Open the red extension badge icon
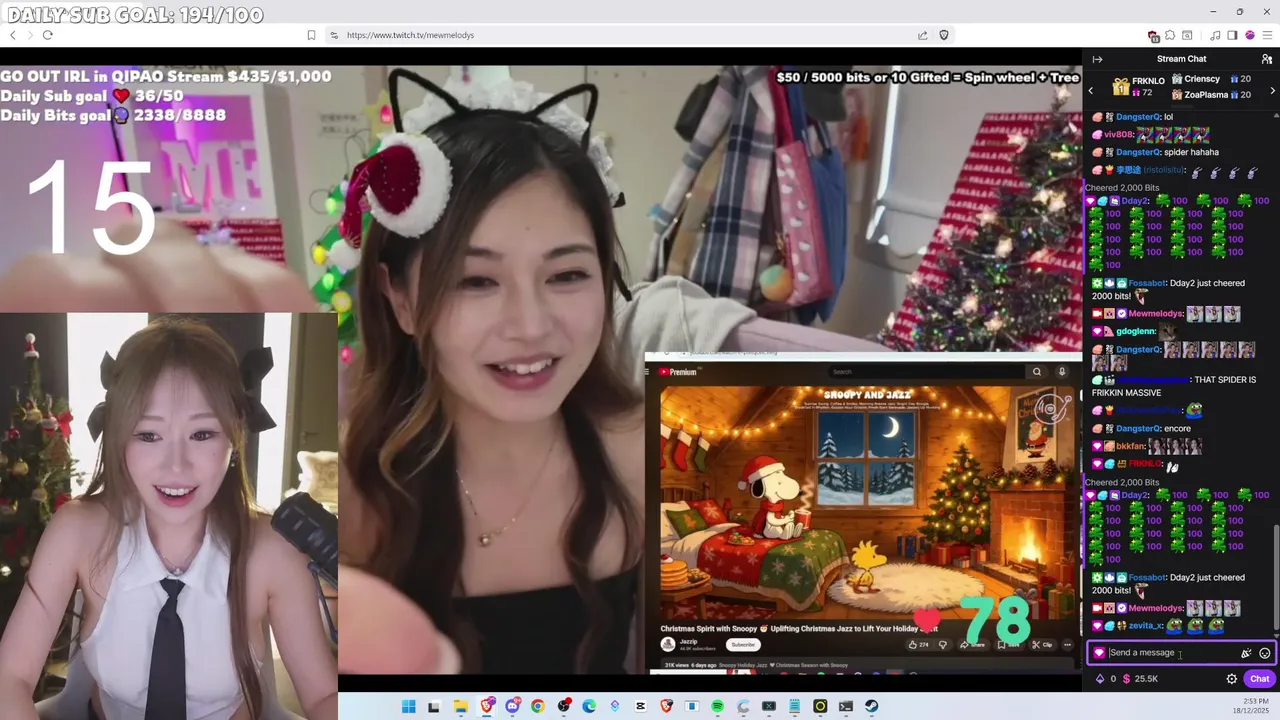Image resolution: width=1280 pixels, height=720 pixels. (1154, 36)
